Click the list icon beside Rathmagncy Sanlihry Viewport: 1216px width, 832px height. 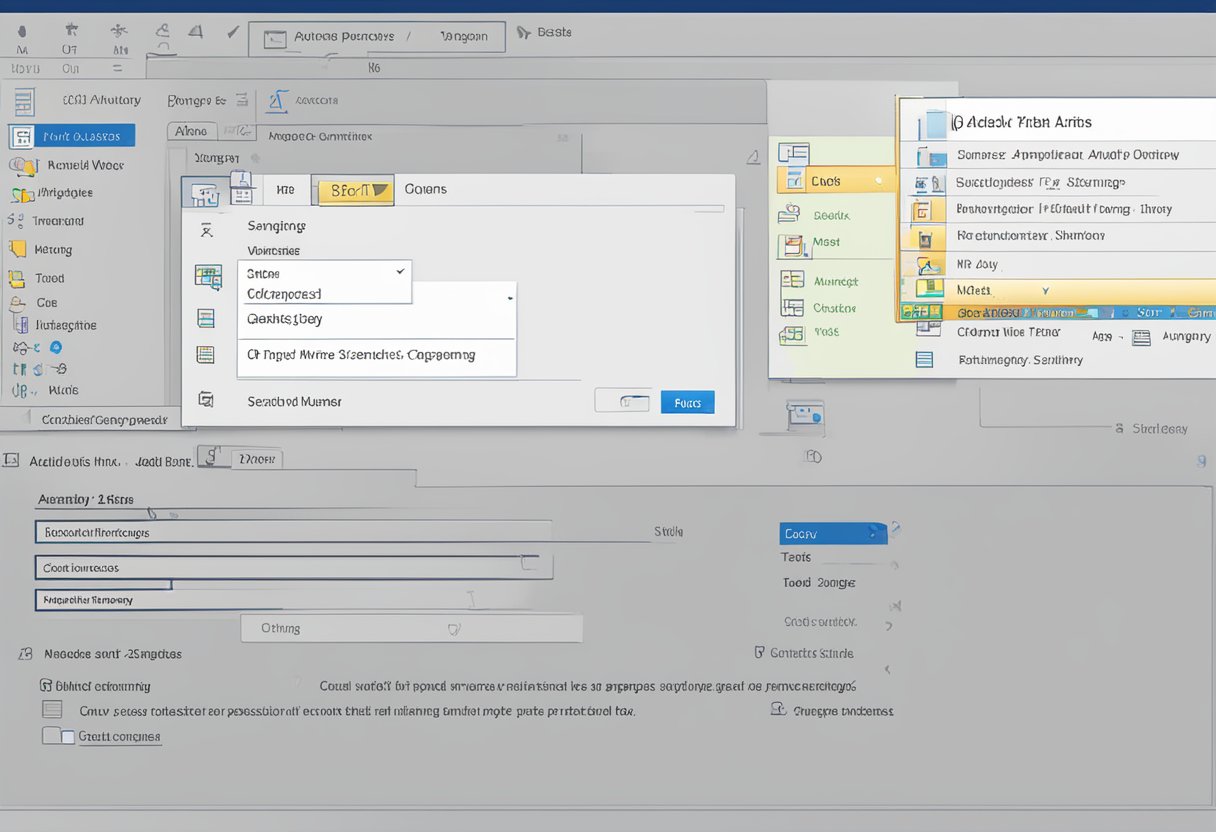(x=925, y=360)
